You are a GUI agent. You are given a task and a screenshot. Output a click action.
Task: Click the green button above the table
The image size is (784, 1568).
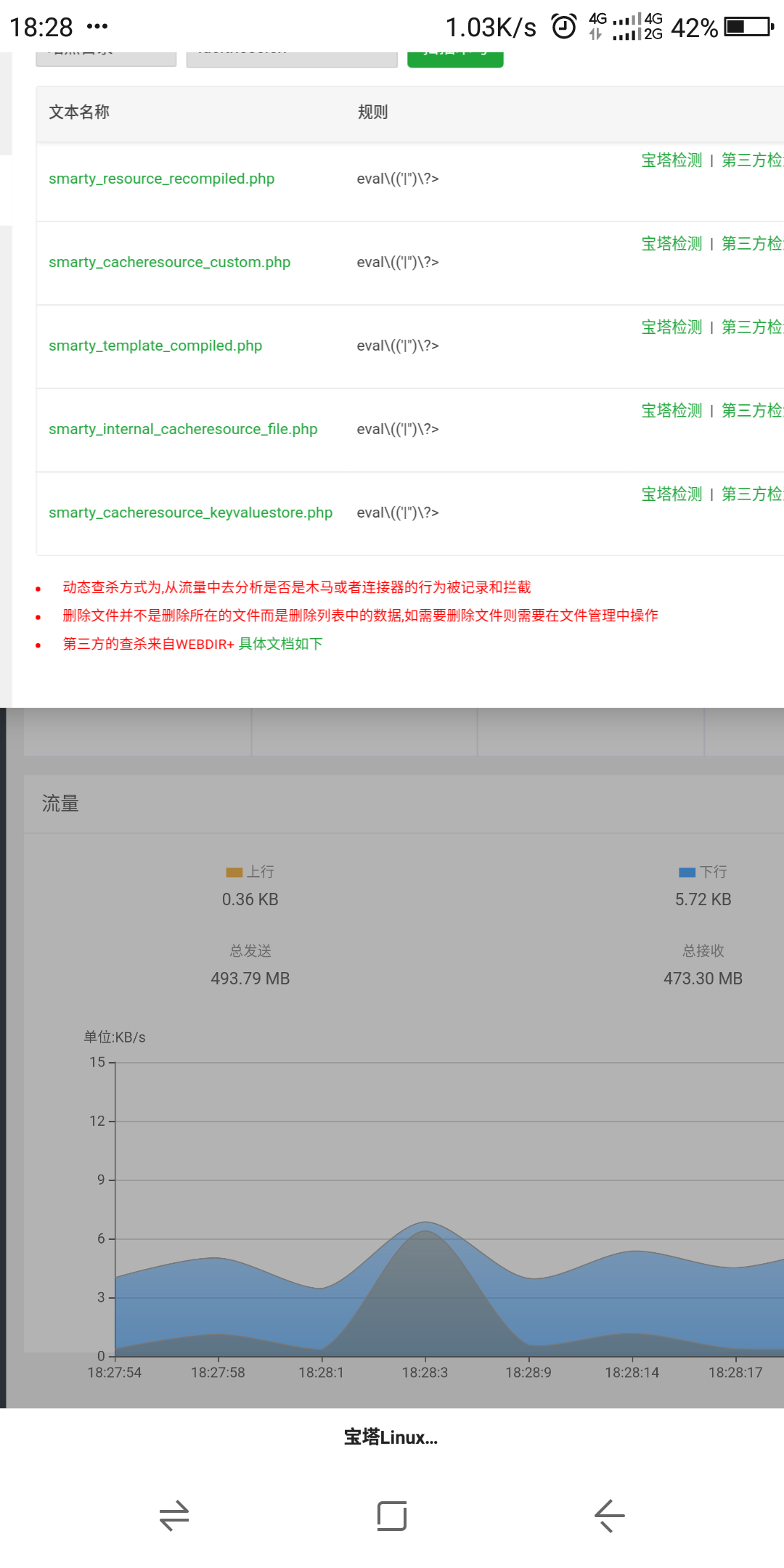455,58
